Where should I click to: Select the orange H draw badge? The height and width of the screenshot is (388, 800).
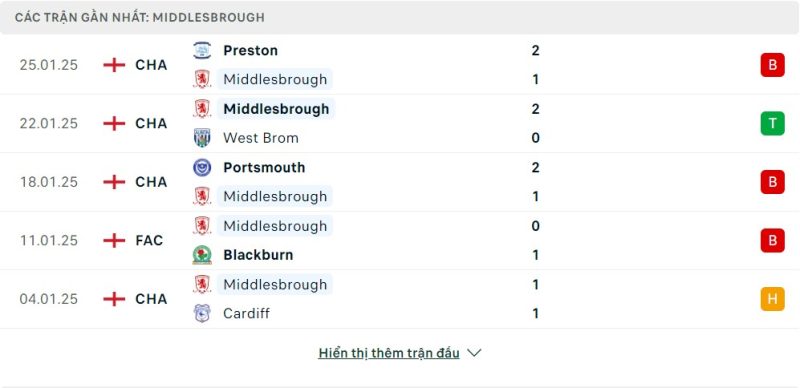[772, 299]
